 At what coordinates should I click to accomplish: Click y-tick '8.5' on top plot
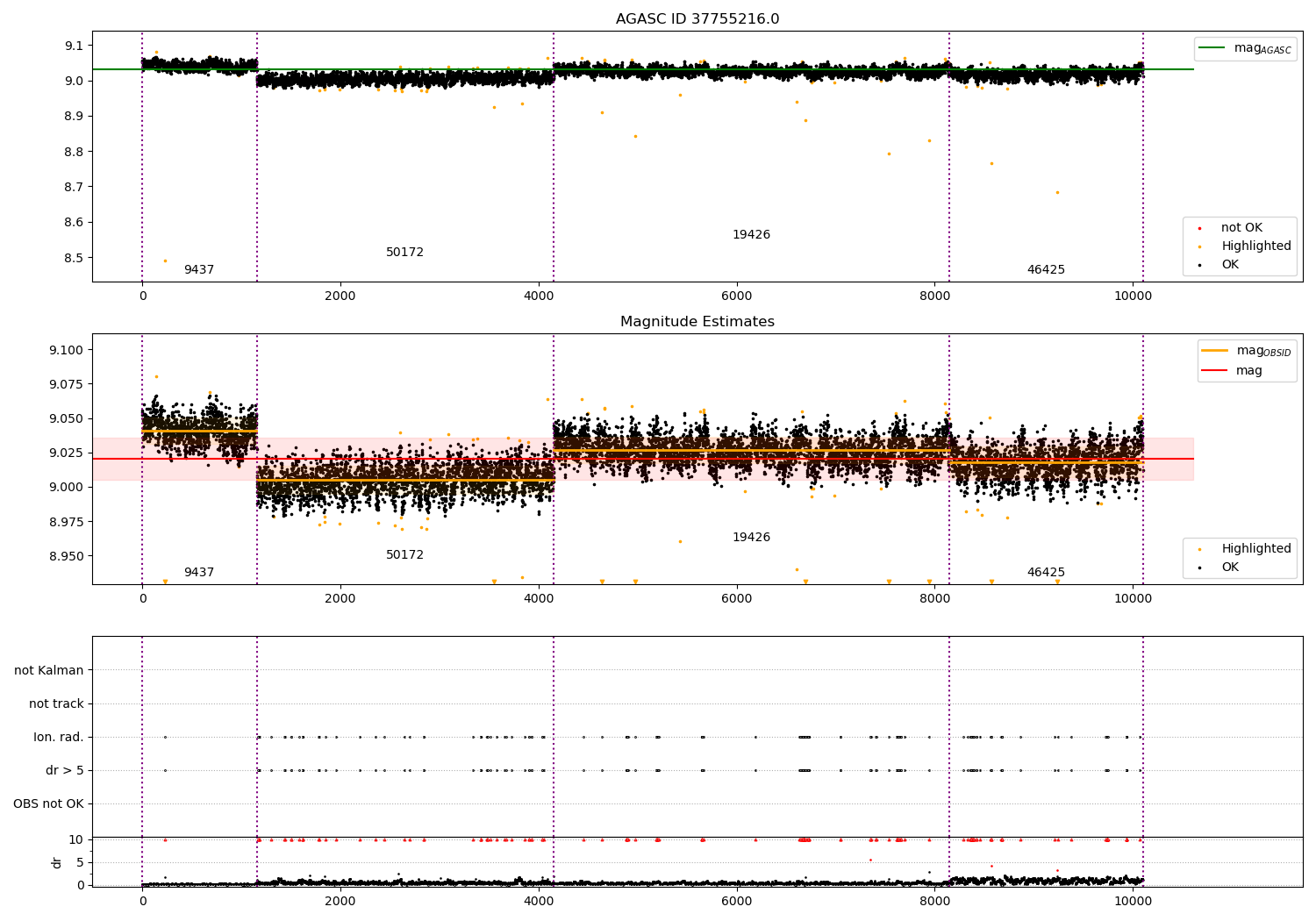point(74,259)
